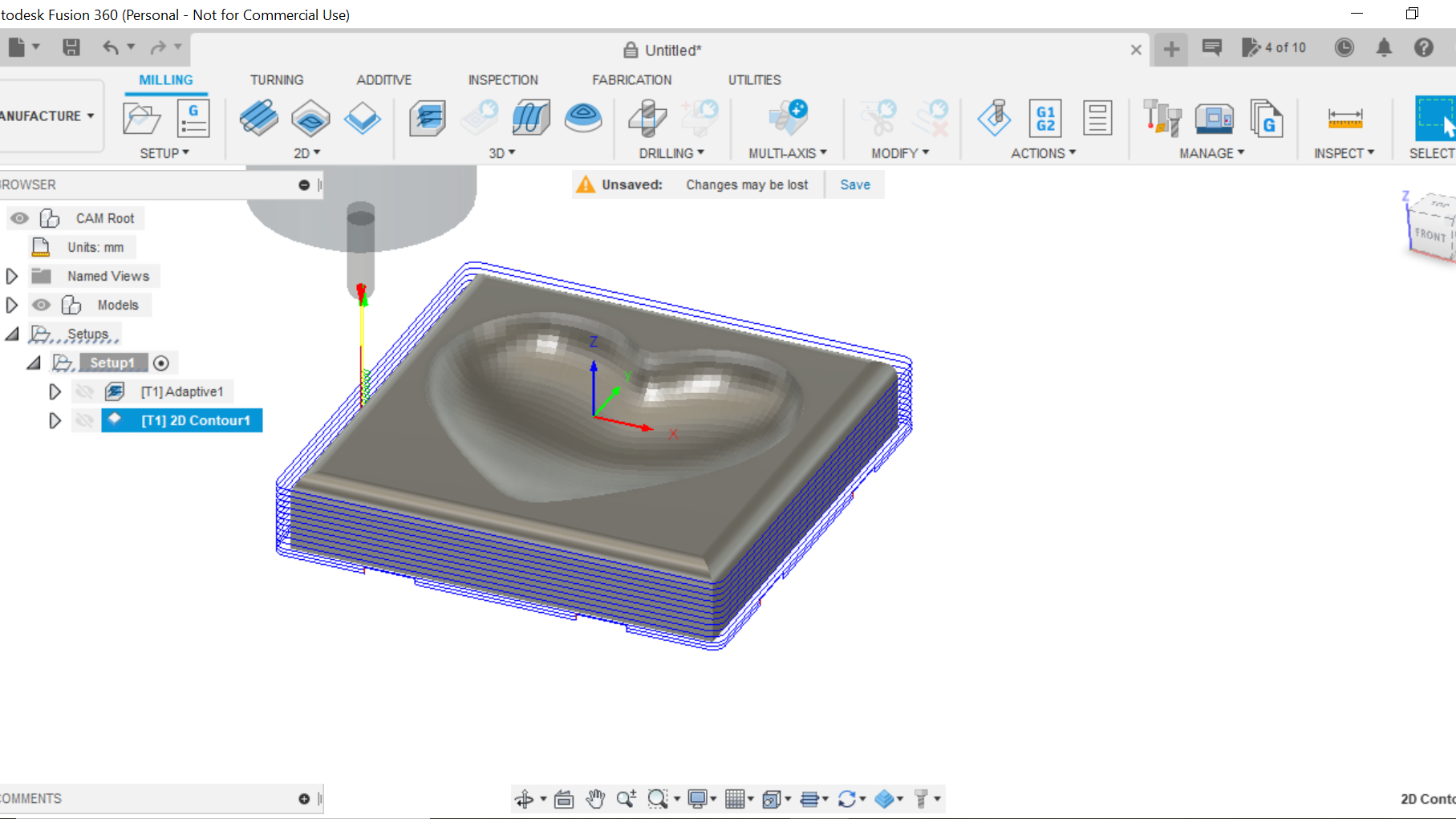Add a new design tab
The width and height of the screenshot is (1456, 819).
pos(1171,49)
